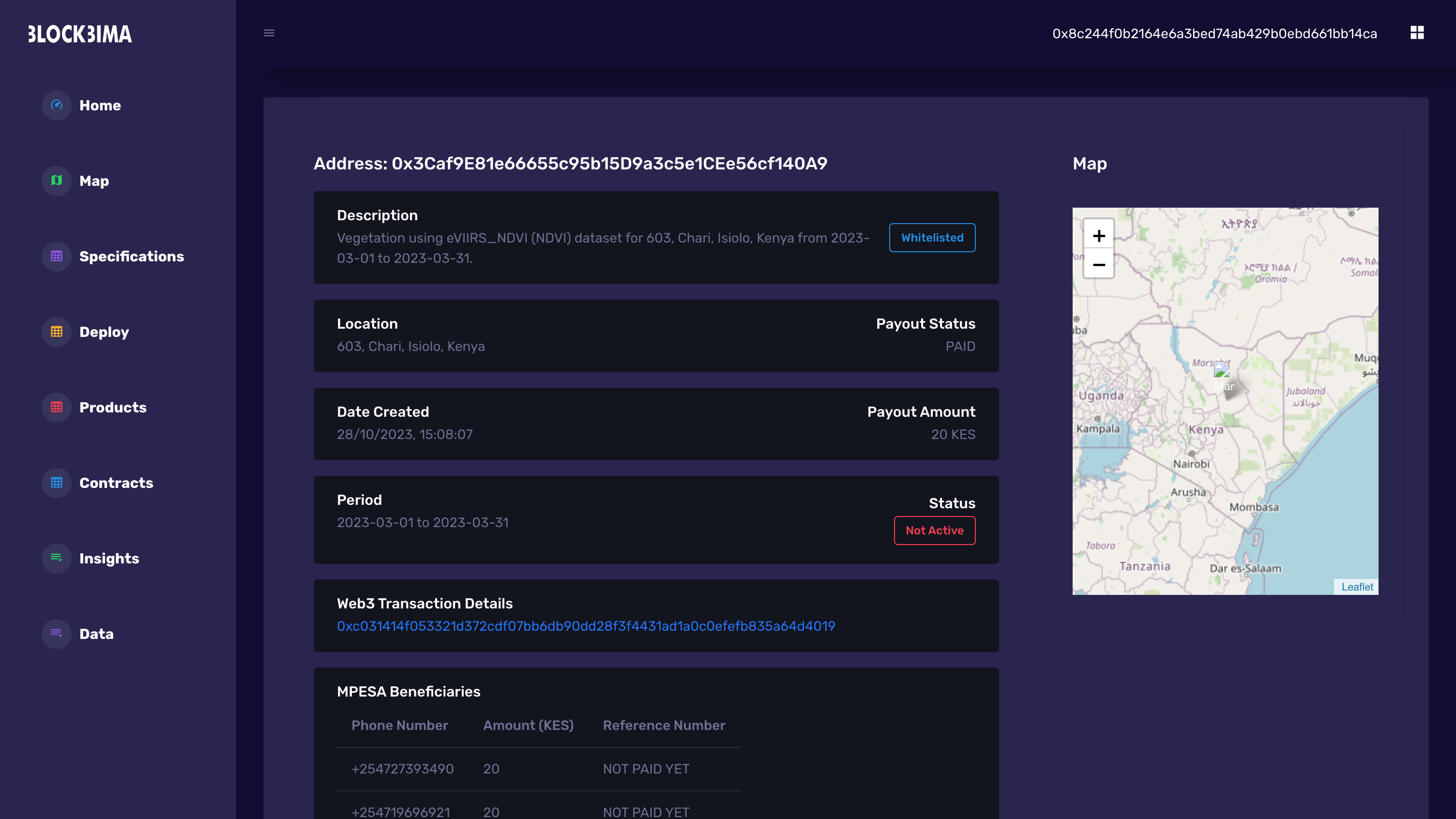Viewport: 1456px width, 819px height.
Task: Click the purple Data list icon
Action: tap(57, 634)
